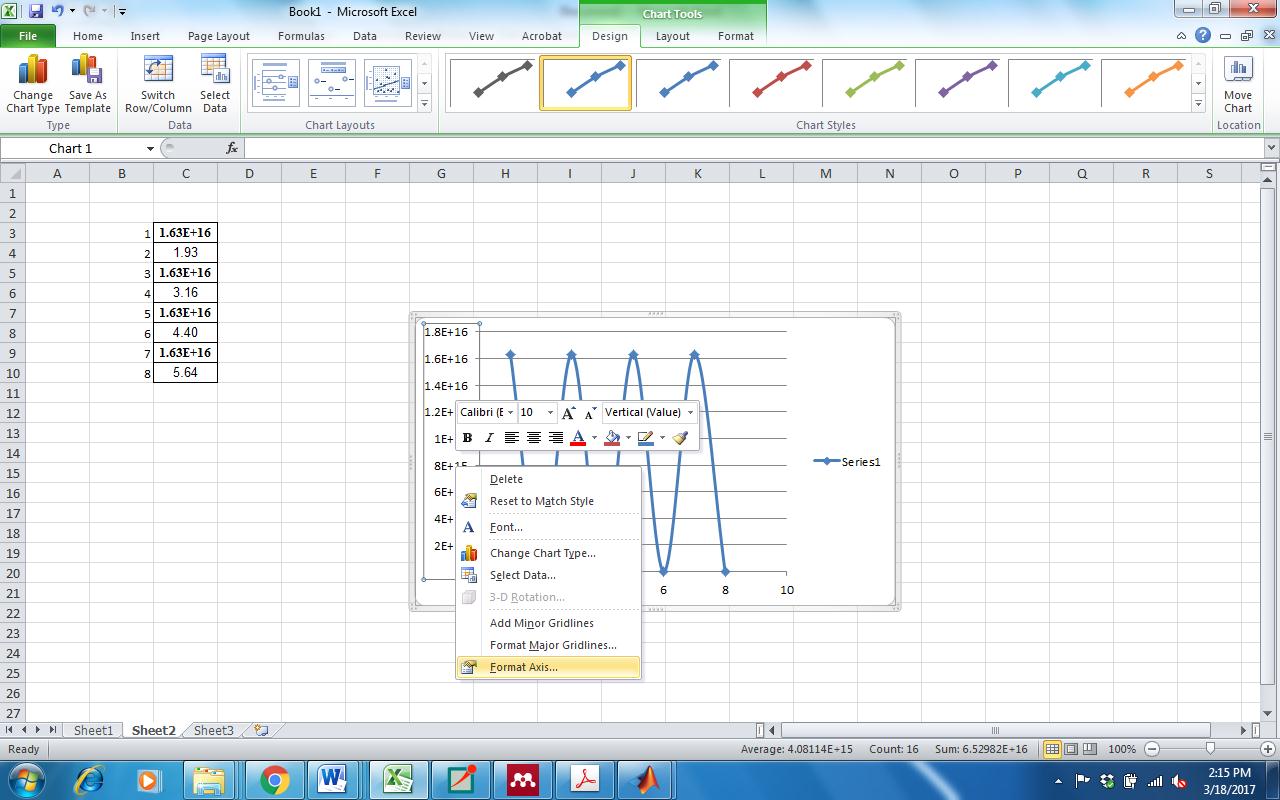This screenshot has width=1280, height=800.
Task: Open Calibri font name dropdown
Action: (x=510, y=412)
